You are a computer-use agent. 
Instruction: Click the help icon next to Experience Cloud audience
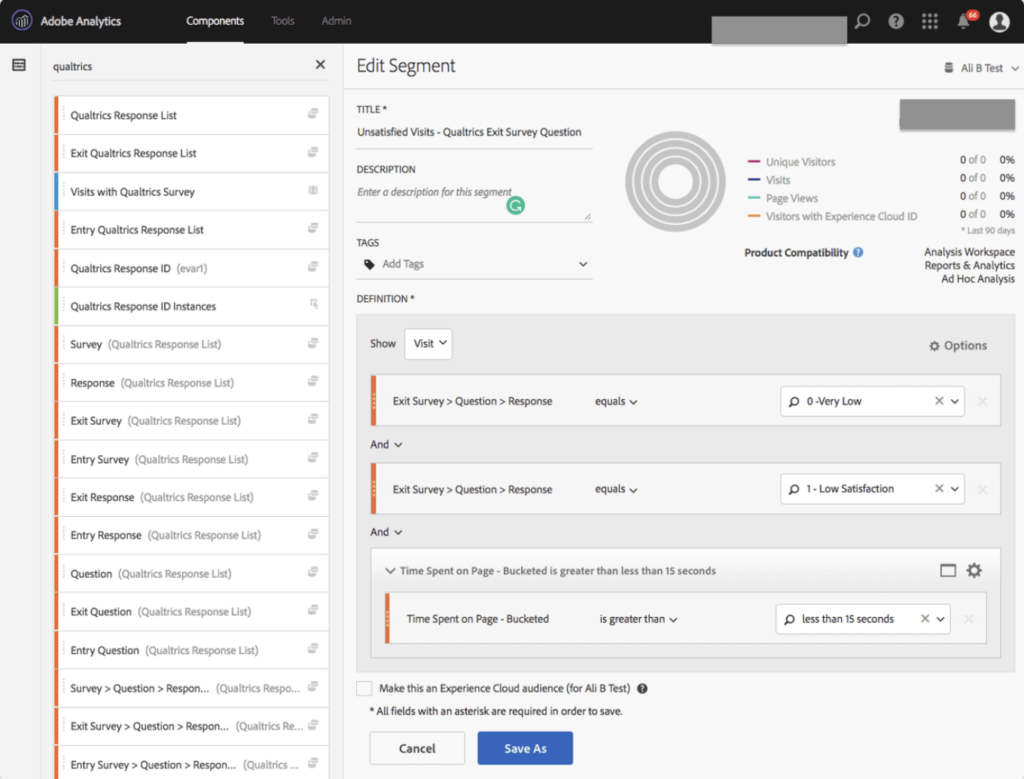tap(642, 688)
